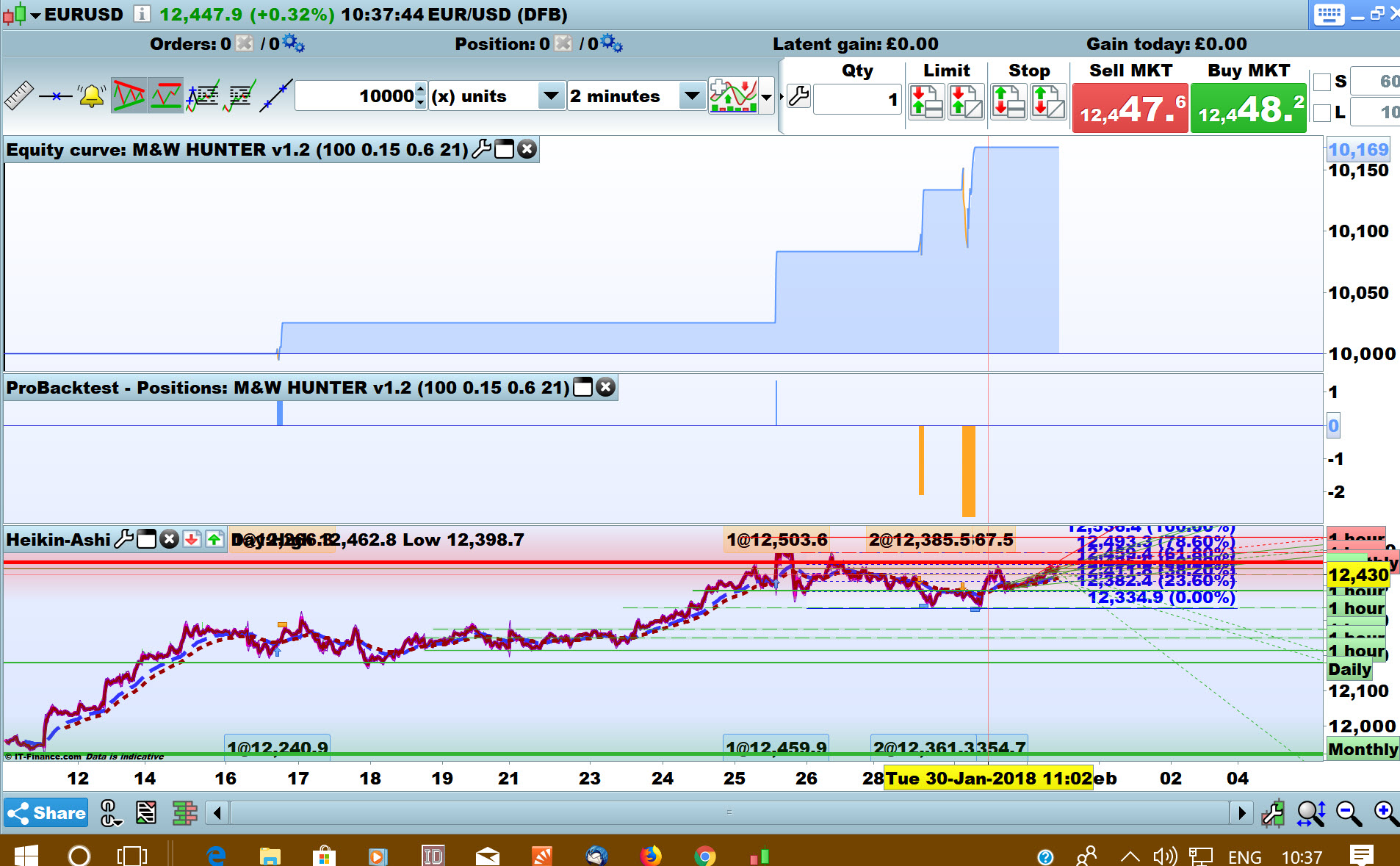
Task: Toggle the support and resistance lines tool
Action: pos(166,96)
